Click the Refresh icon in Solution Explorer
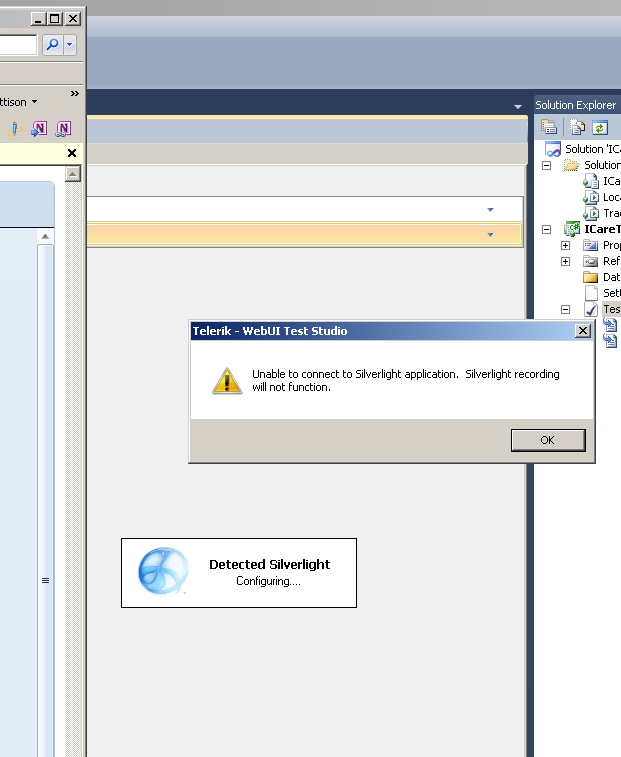 [x=600, y=127]
